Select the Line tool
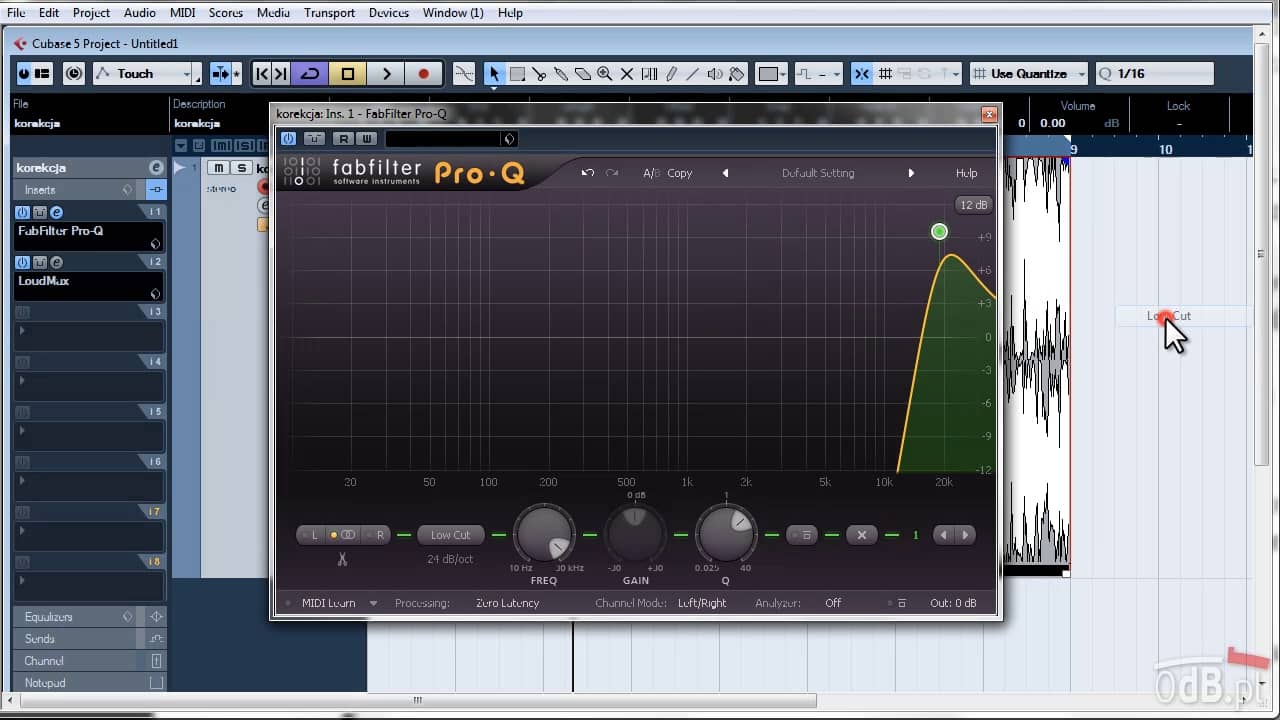 [693, 74]
